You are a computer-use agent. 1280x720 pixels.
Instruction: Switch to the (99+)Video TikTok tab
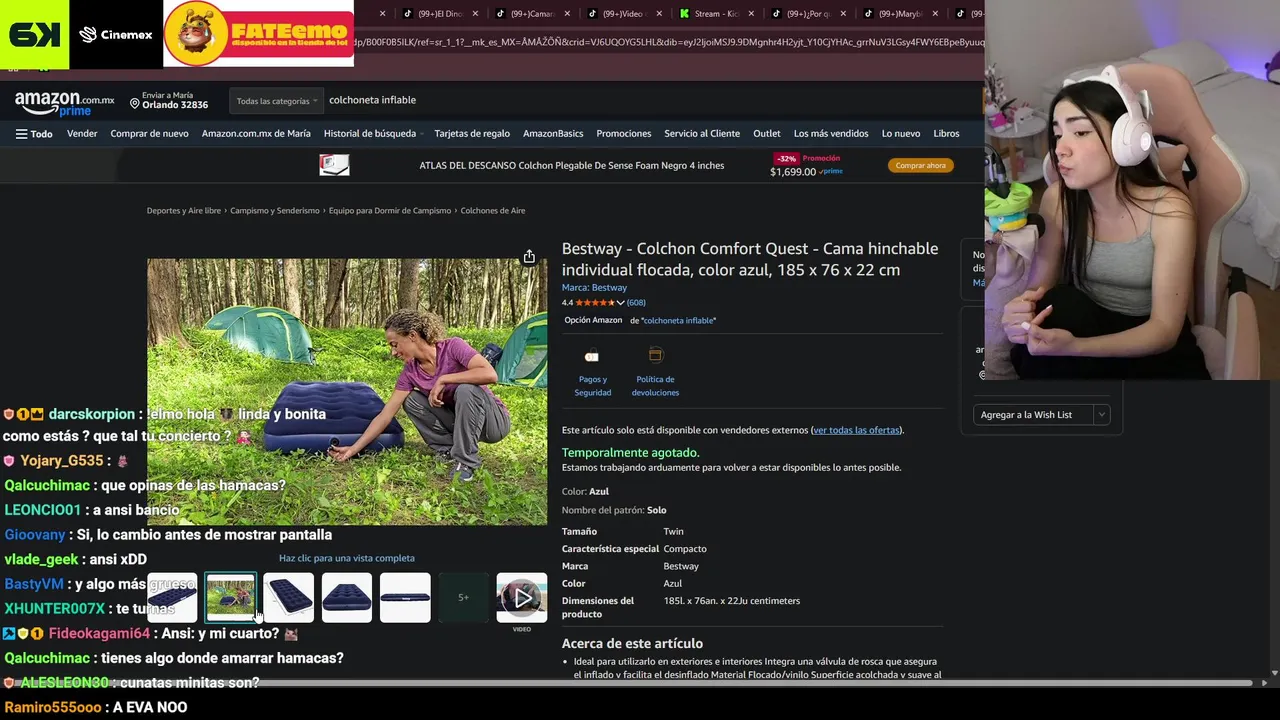coord(617,14)
